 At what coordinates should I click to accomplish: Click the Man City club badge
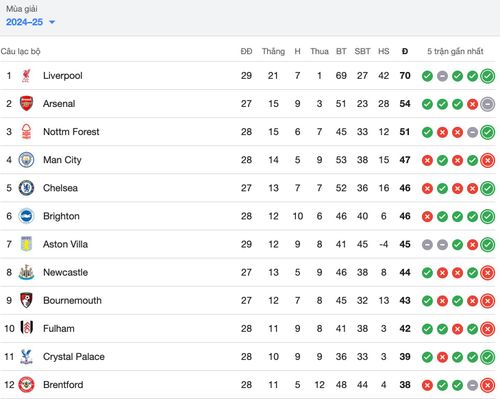26,160
